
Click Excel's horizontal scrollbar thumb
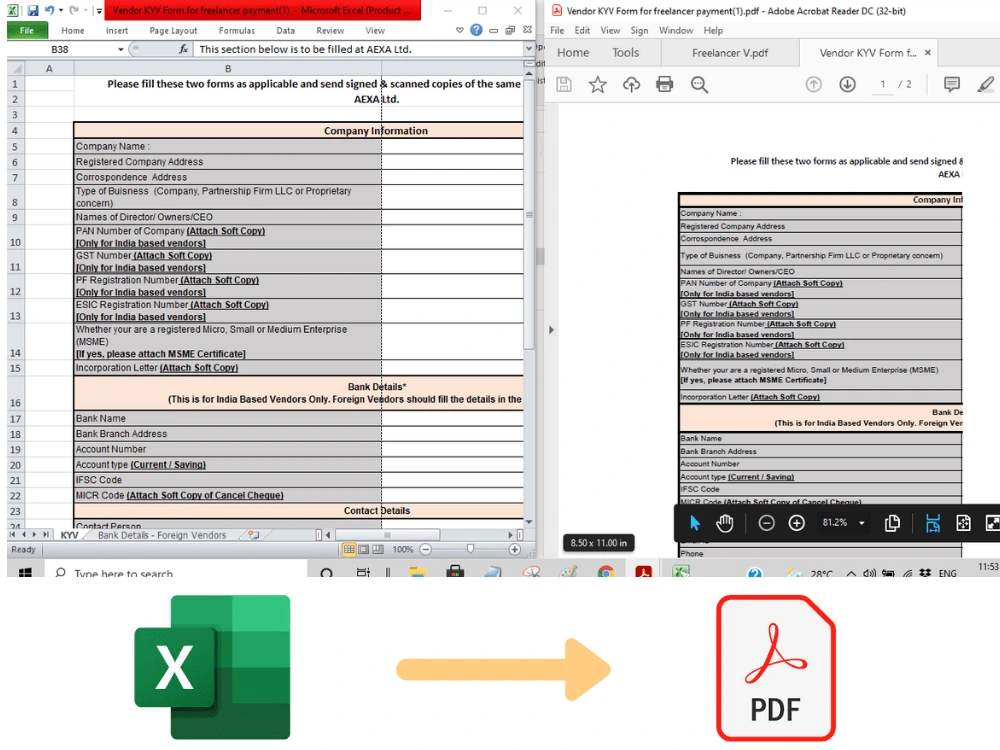[387, 534]
